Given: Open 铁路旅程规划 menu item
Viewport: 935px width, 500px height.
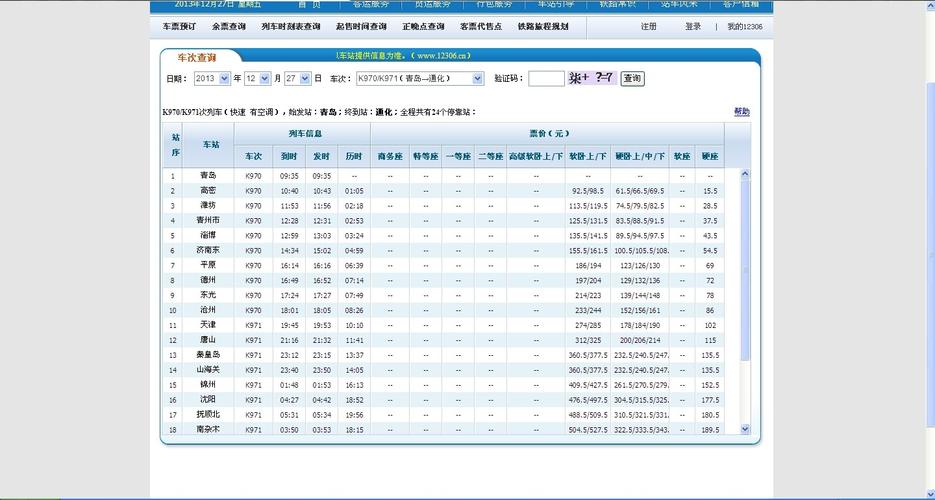Looking at the screenshot, I should click(543, 27).
